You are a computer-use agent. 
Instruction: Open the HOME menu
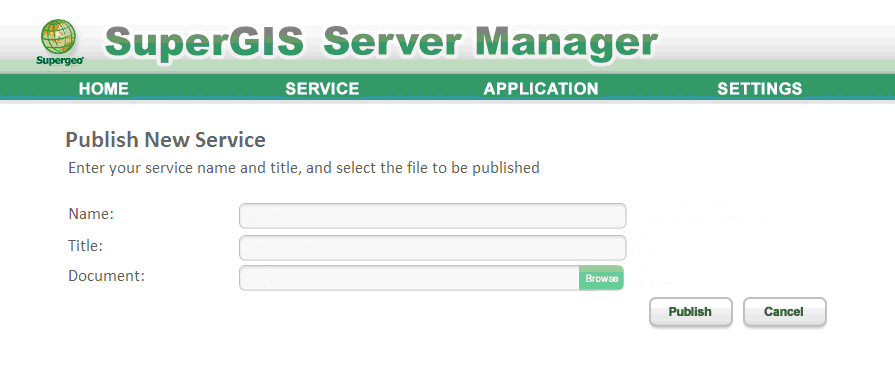click(x=104, y=88)
